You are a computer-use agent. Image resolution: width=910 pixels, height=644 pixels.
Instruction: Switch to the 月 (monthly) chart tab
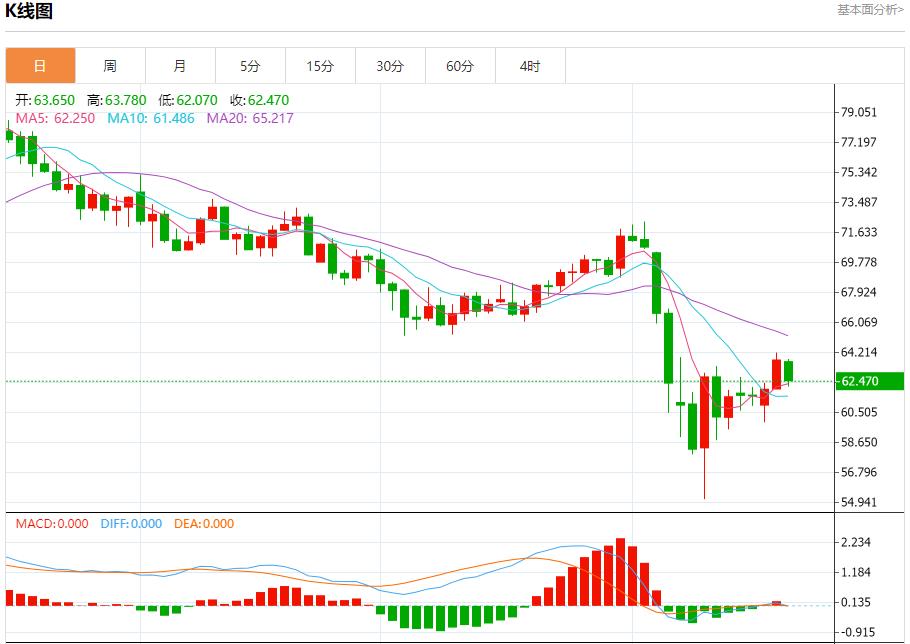(x=180, y=64)
